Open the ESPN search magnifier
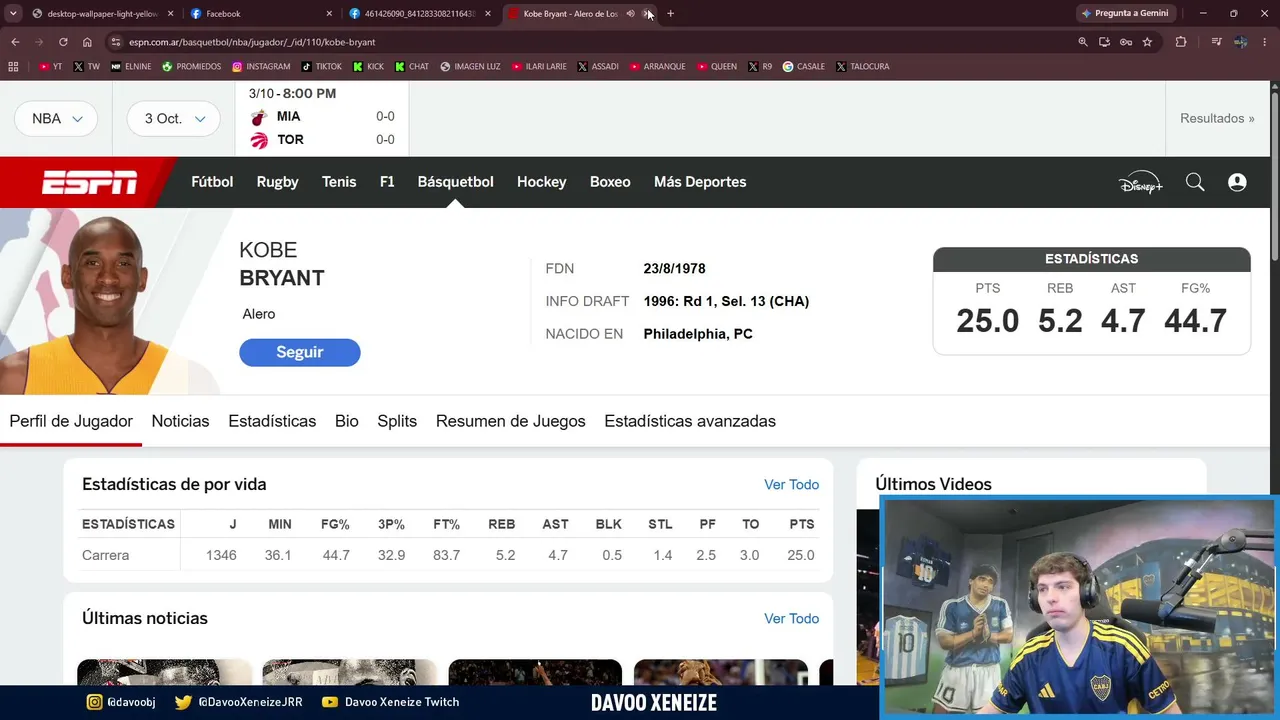1280x720 pixels. point(1195,182)
